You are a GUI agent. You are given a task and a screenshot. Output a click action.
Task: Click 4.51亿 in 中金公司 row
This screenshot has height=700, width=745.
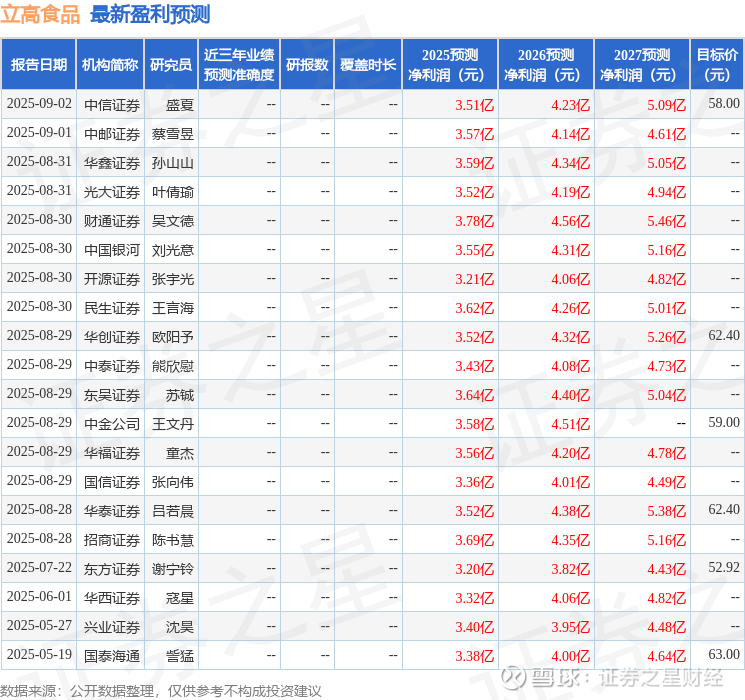pos(571,424)
